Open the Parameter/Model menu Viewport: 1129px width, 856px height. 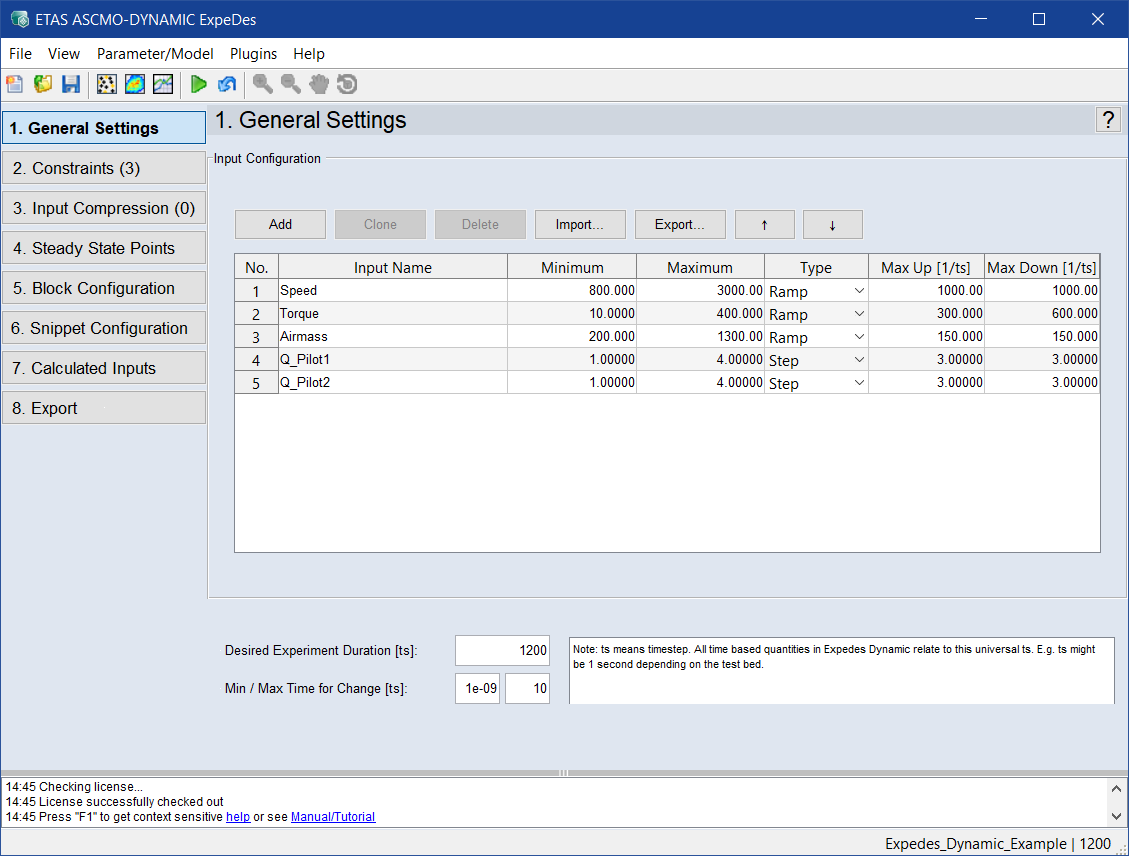[x=155, y=54]
